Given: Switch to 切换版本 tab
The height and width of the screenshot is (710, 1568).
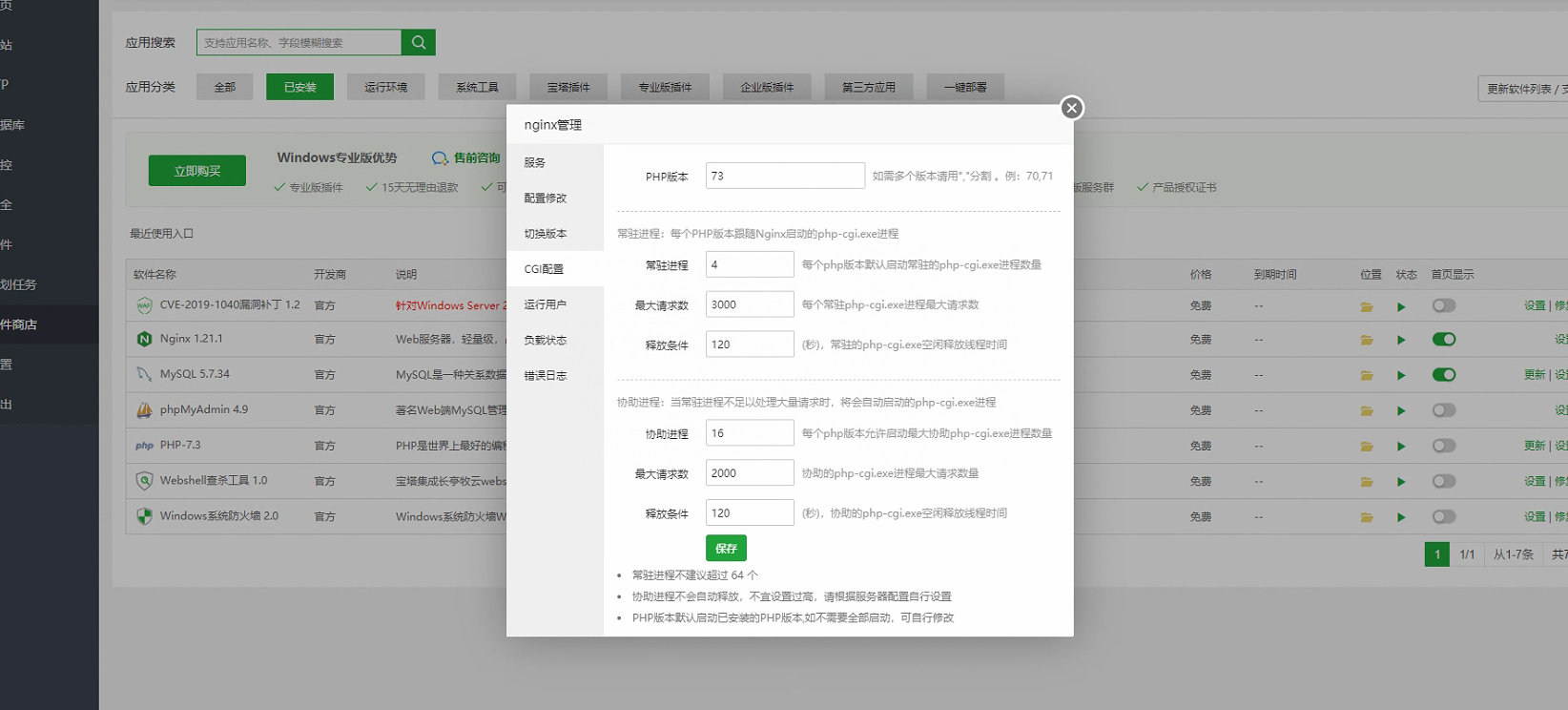Looking at the screenshot, I should 555,234.
